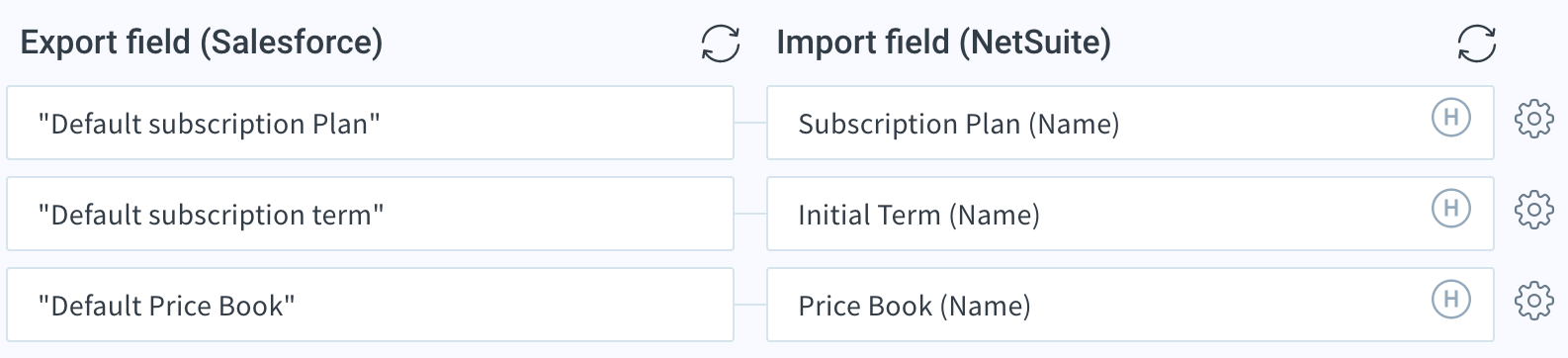The height and width of the screenshot is (358, 1568).
Task: Click the Import field (NetSuite) heading
Action: [x=944, y=43]
